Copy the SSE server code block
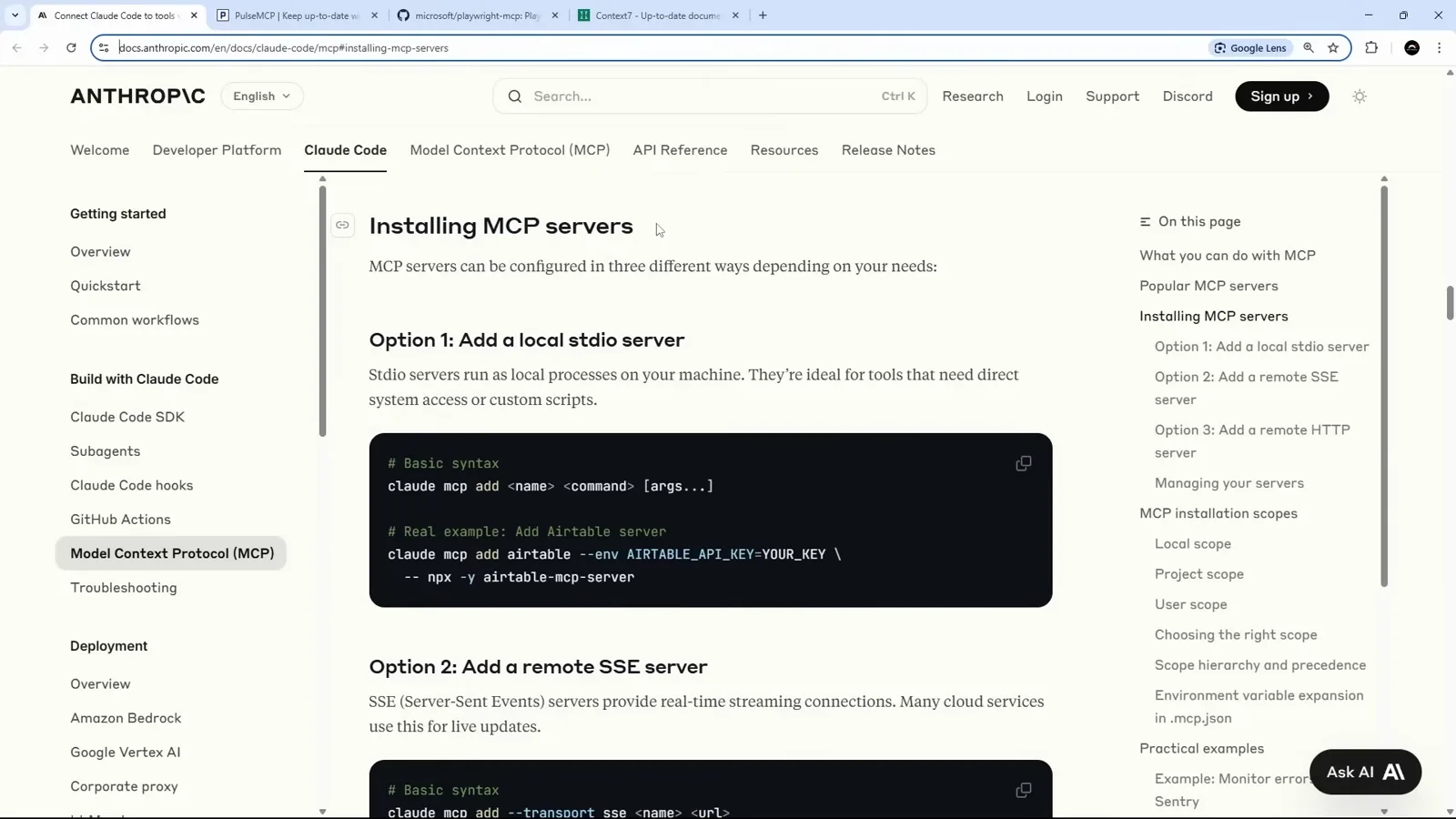Viewport: 1456px width, 819px height. (x=1023, y=791)
